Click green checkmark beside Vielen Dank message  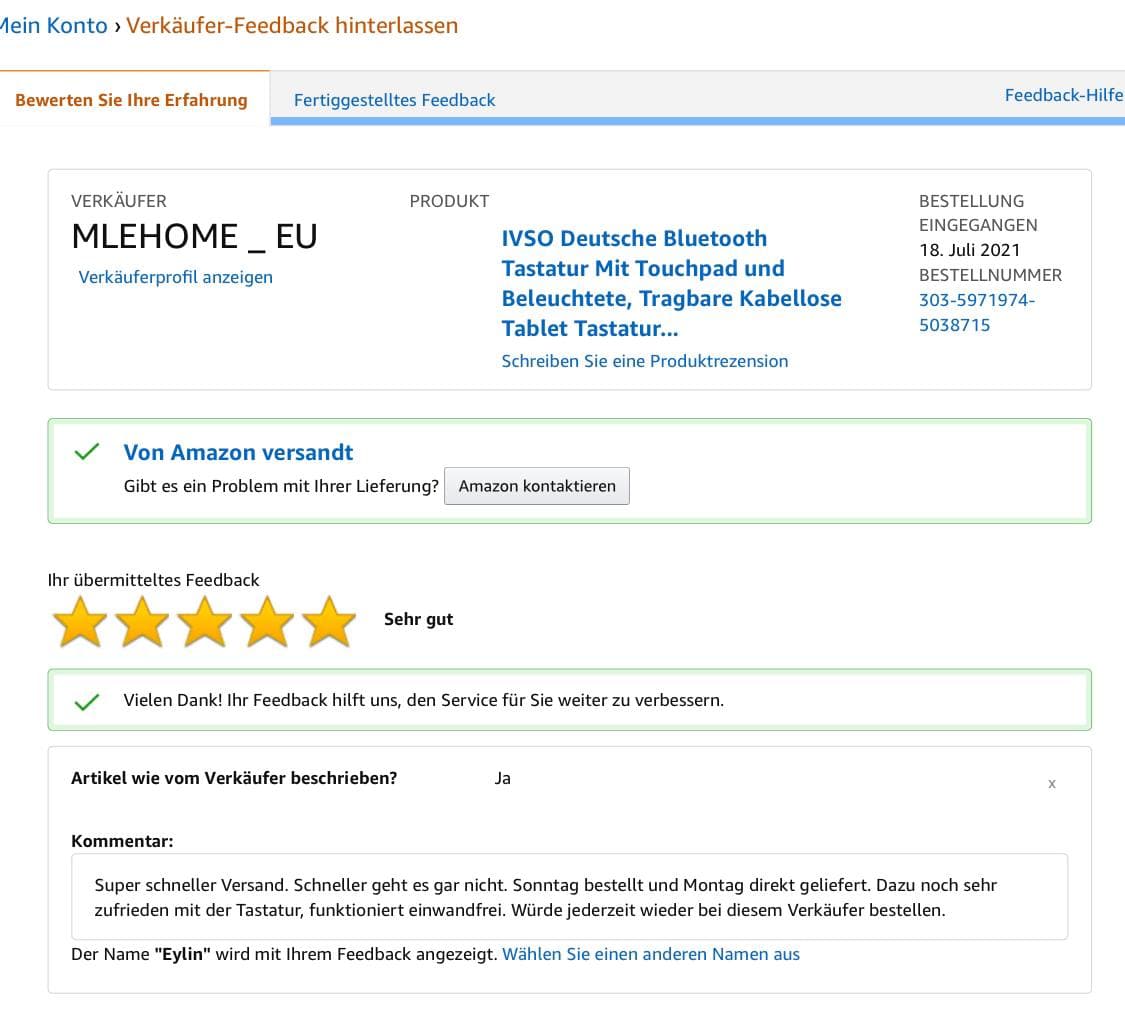point(87,701)
